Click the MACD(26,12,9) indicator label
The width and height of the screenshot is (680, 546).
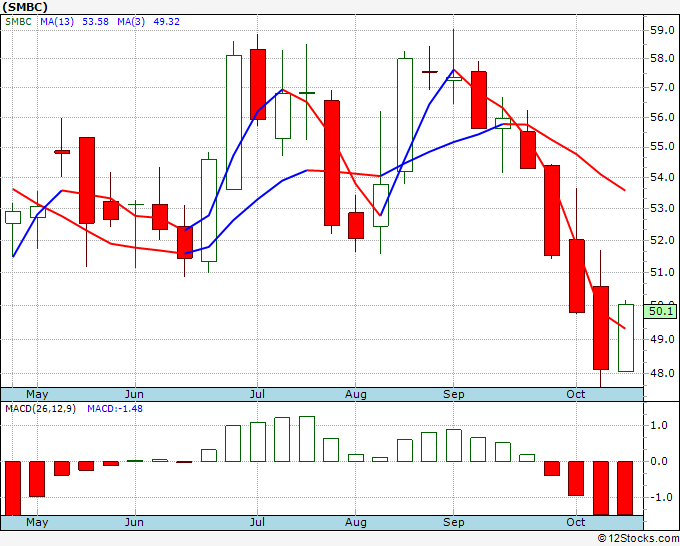point(40,409)
